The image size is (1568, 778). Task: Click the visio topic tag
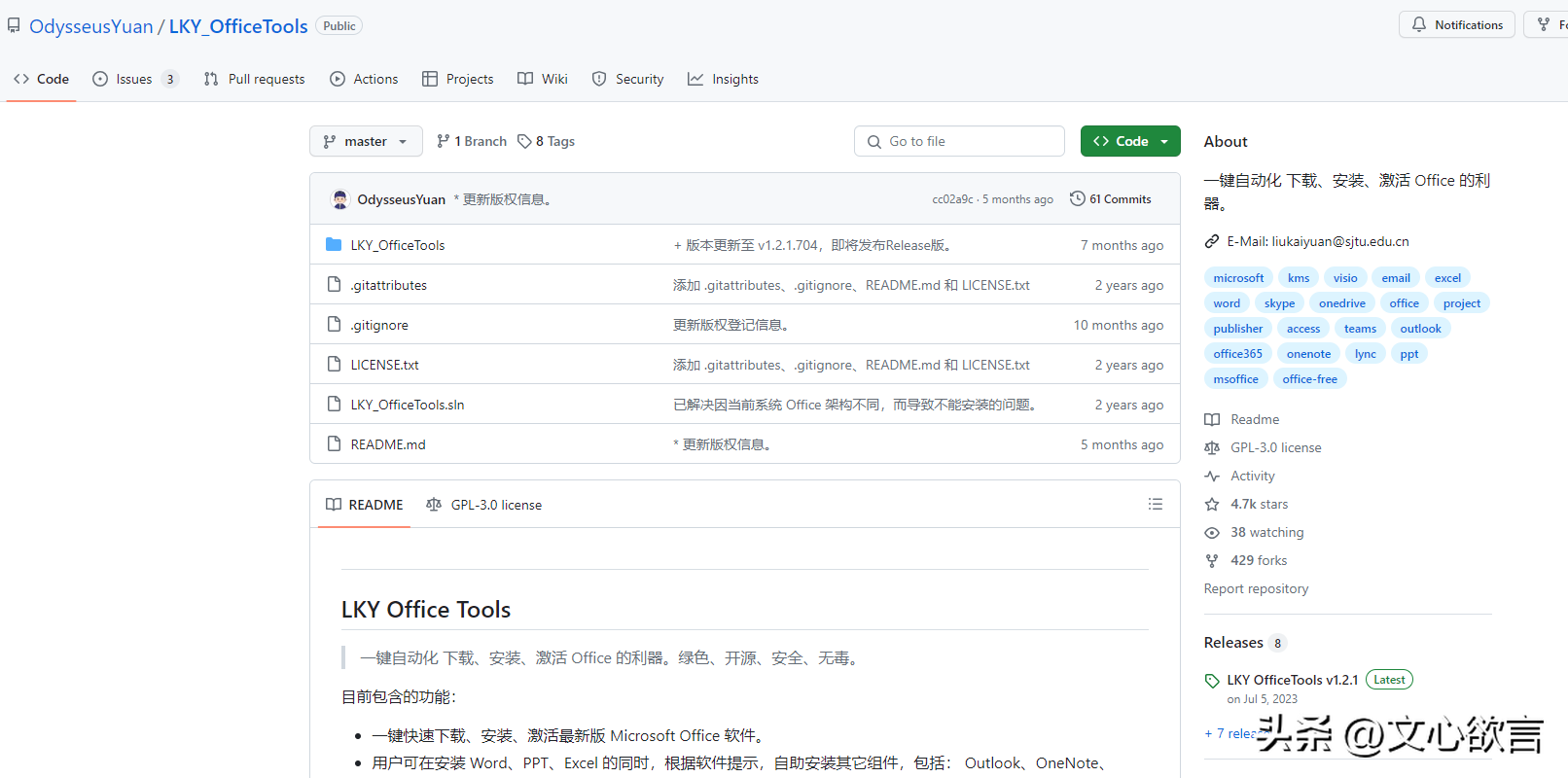(1345, 278)
